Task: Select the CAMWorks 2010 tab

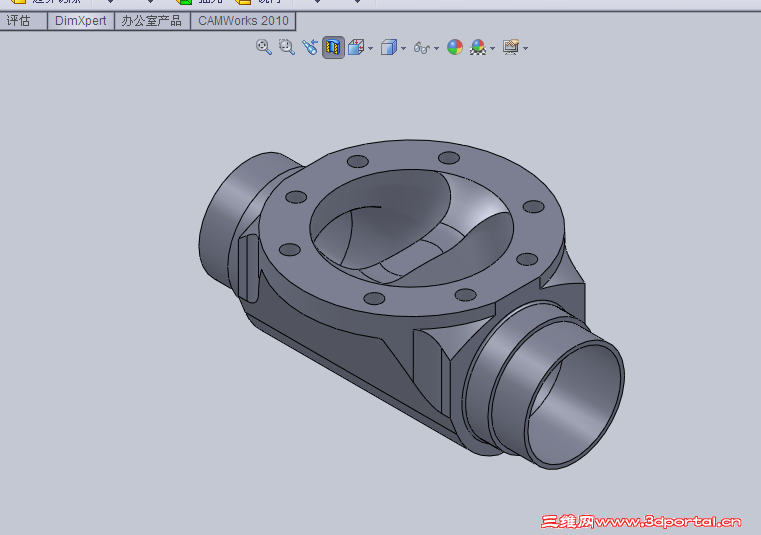Action: (243, 21)
